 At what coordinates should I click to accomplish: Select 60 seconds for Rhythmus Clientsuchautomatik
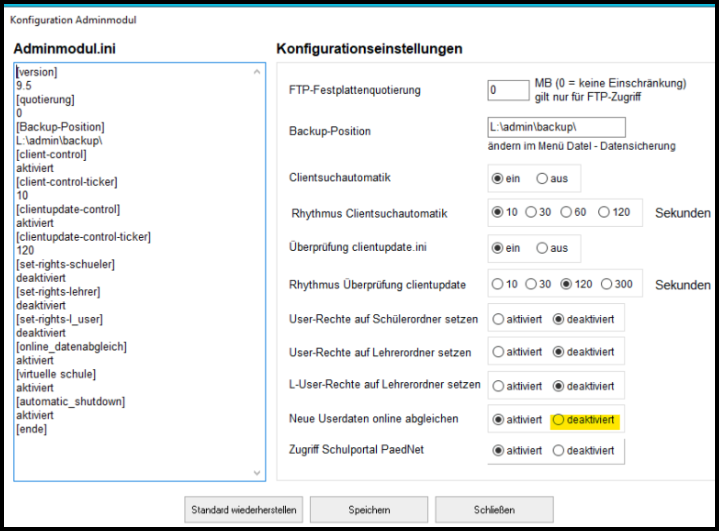click(566, 213)
